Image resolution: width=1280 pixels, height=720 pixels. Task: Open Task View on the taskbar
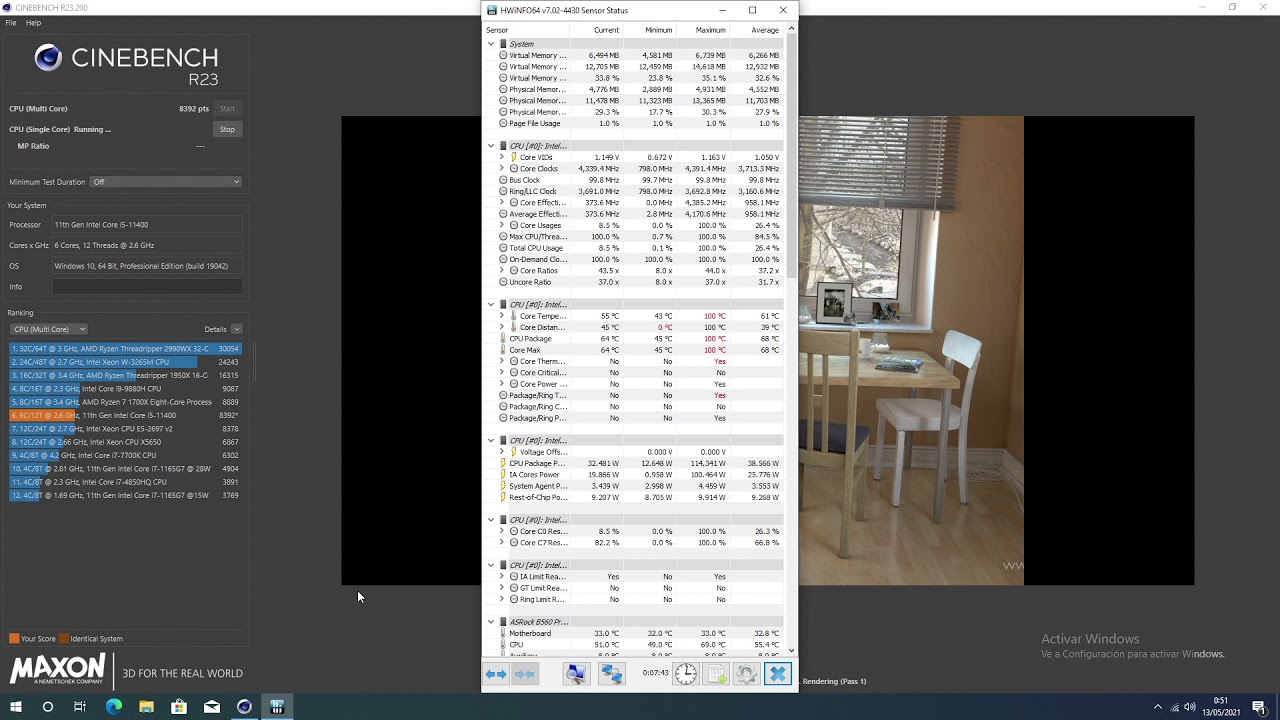[80, 707]
